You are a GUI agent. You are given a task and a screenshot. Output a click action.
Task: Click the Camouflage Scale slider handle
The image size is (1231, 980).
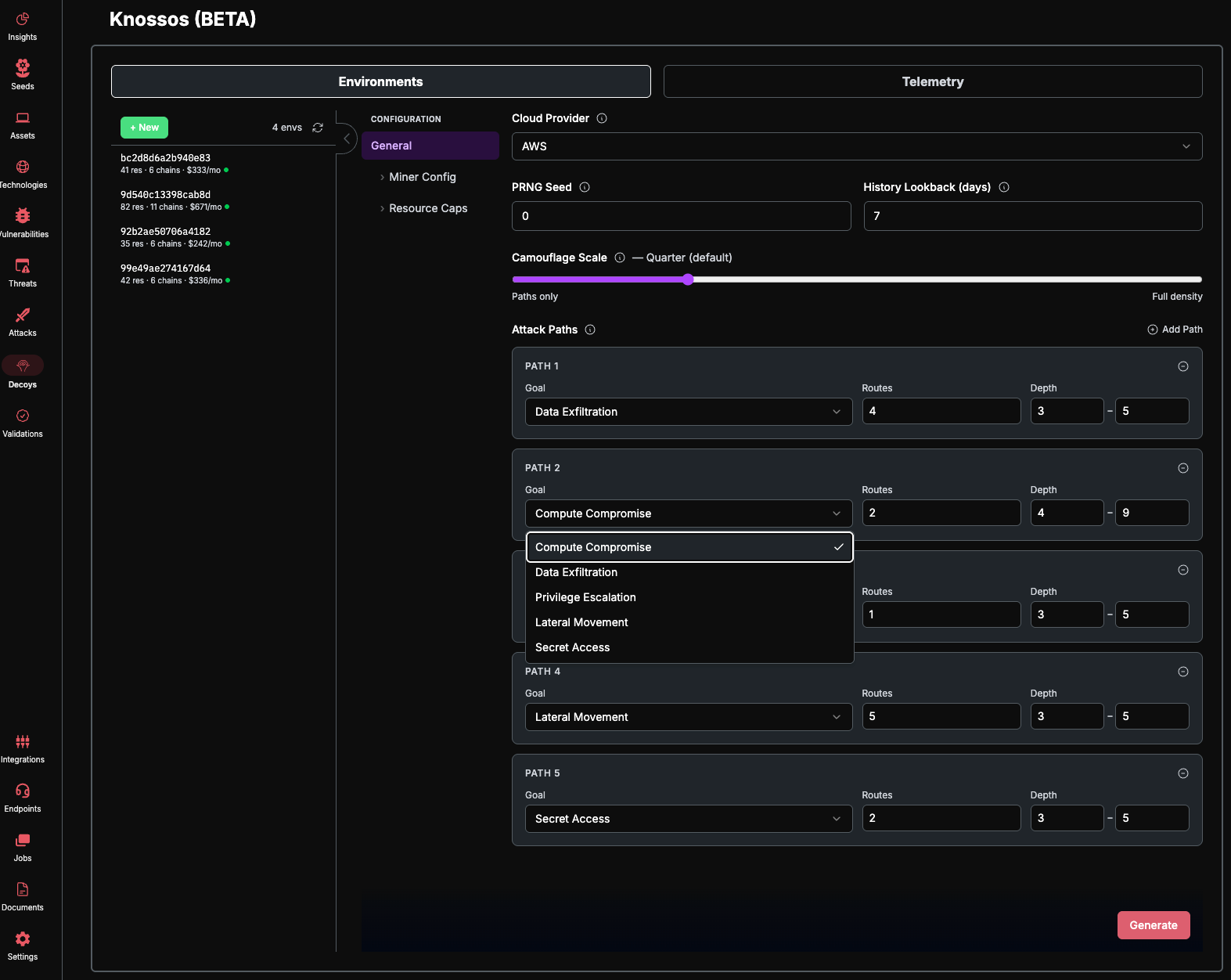tap(688, 279)
